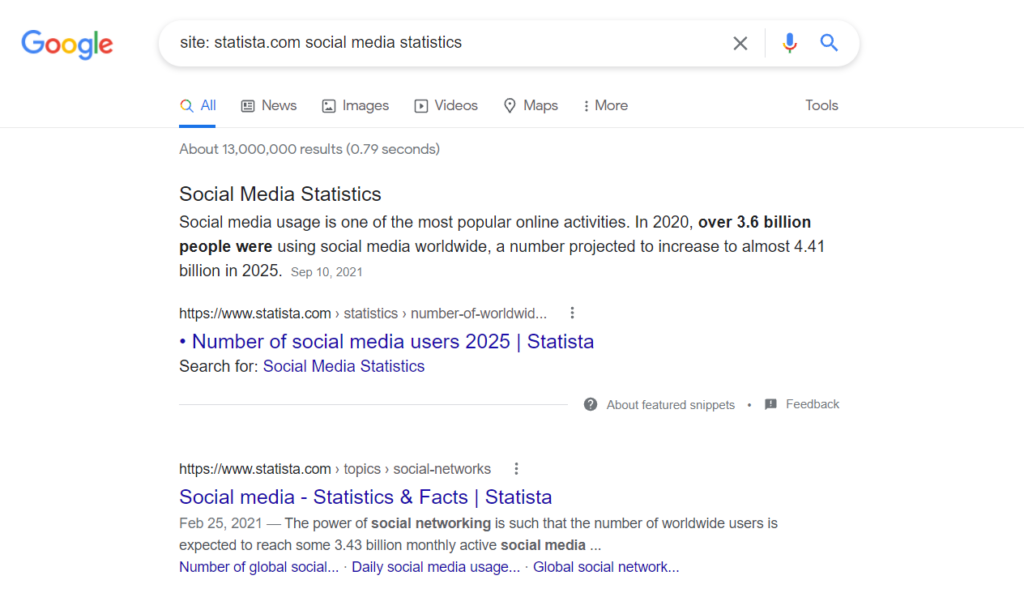The image size is (1024, 597).
Task: Clear the search box with X icon
Action: coord(740,43)
